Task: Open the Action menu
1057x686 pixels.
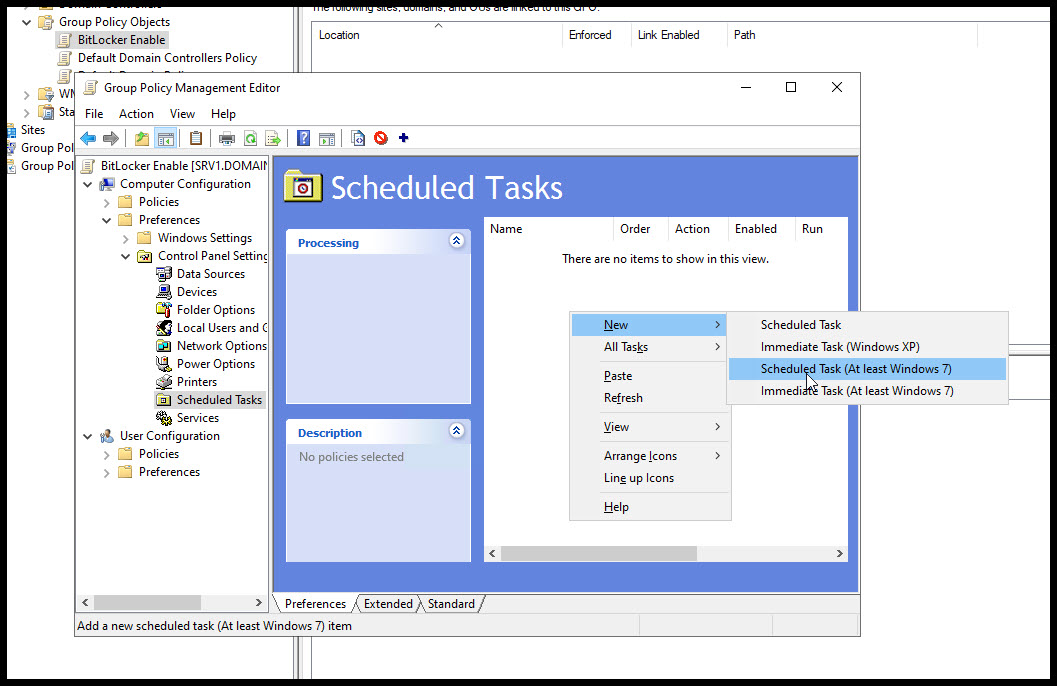Action: [135, 113]
